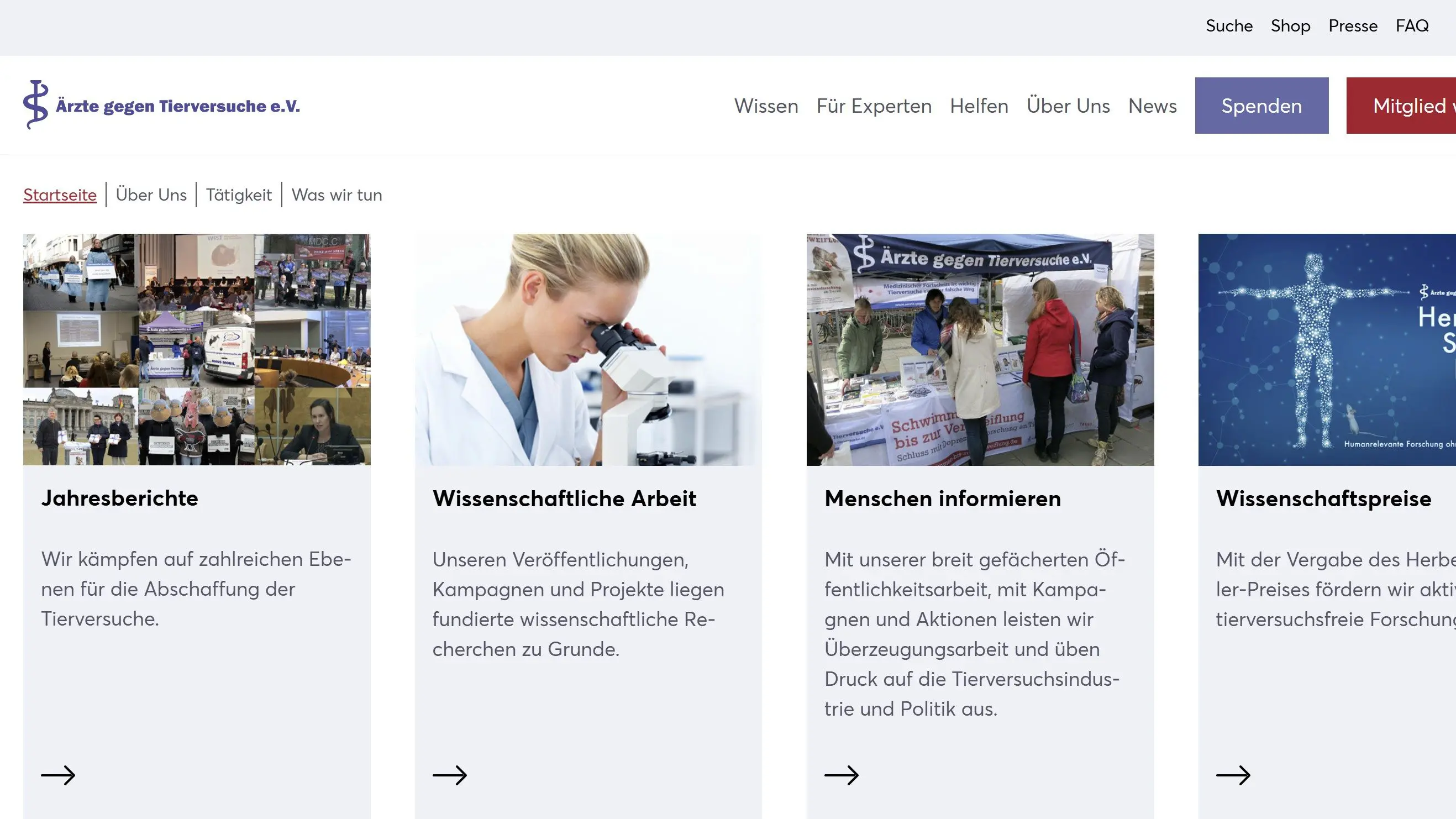Open Wissen in the main navigation
The height and width of the screenshot is (819, 1456).
coord(766,106)
